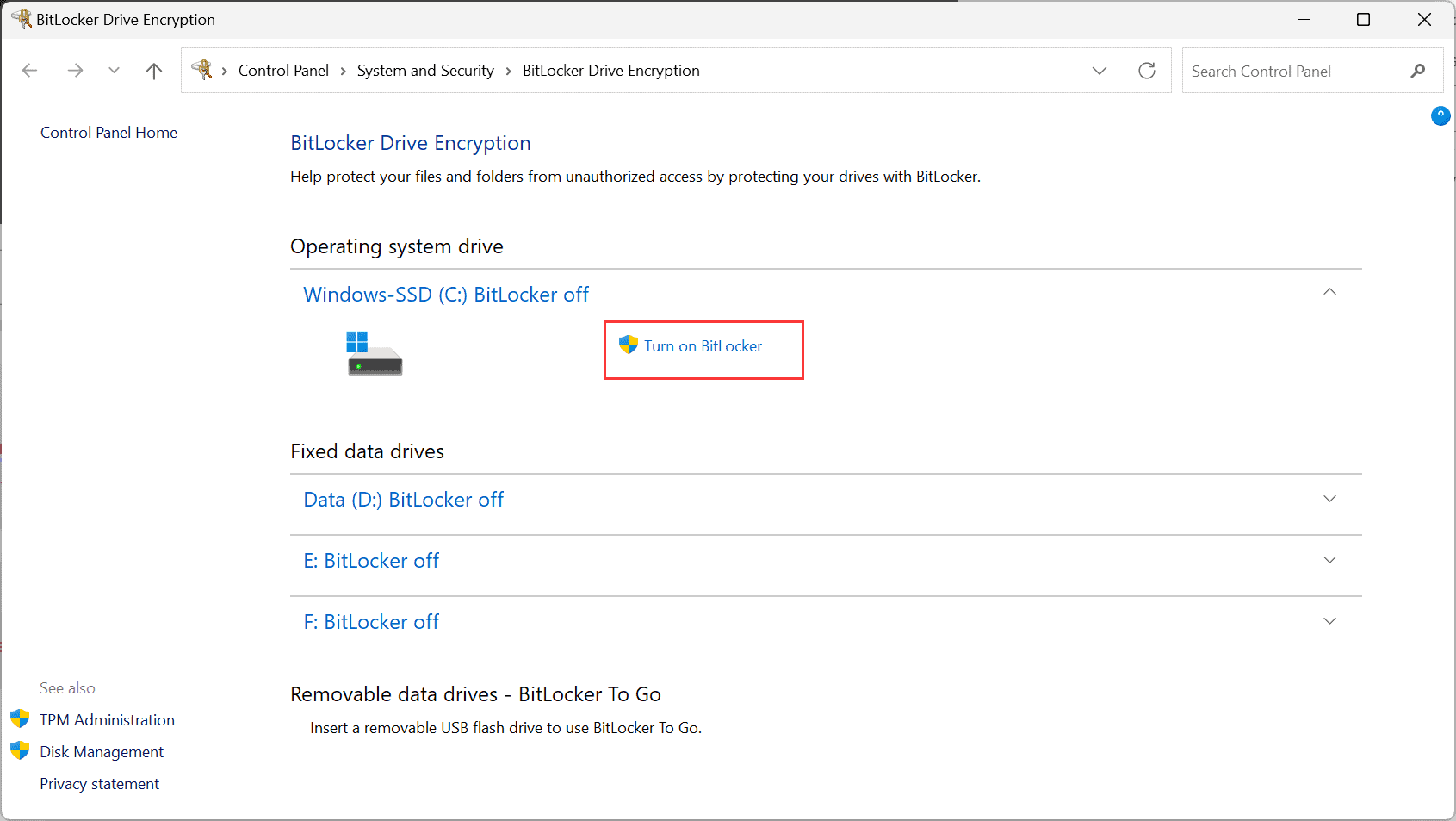Click shield icon next to TPM Administration
Image resolution: width=1456 pixels, height=821 pixels.
(x=20, y=718)
